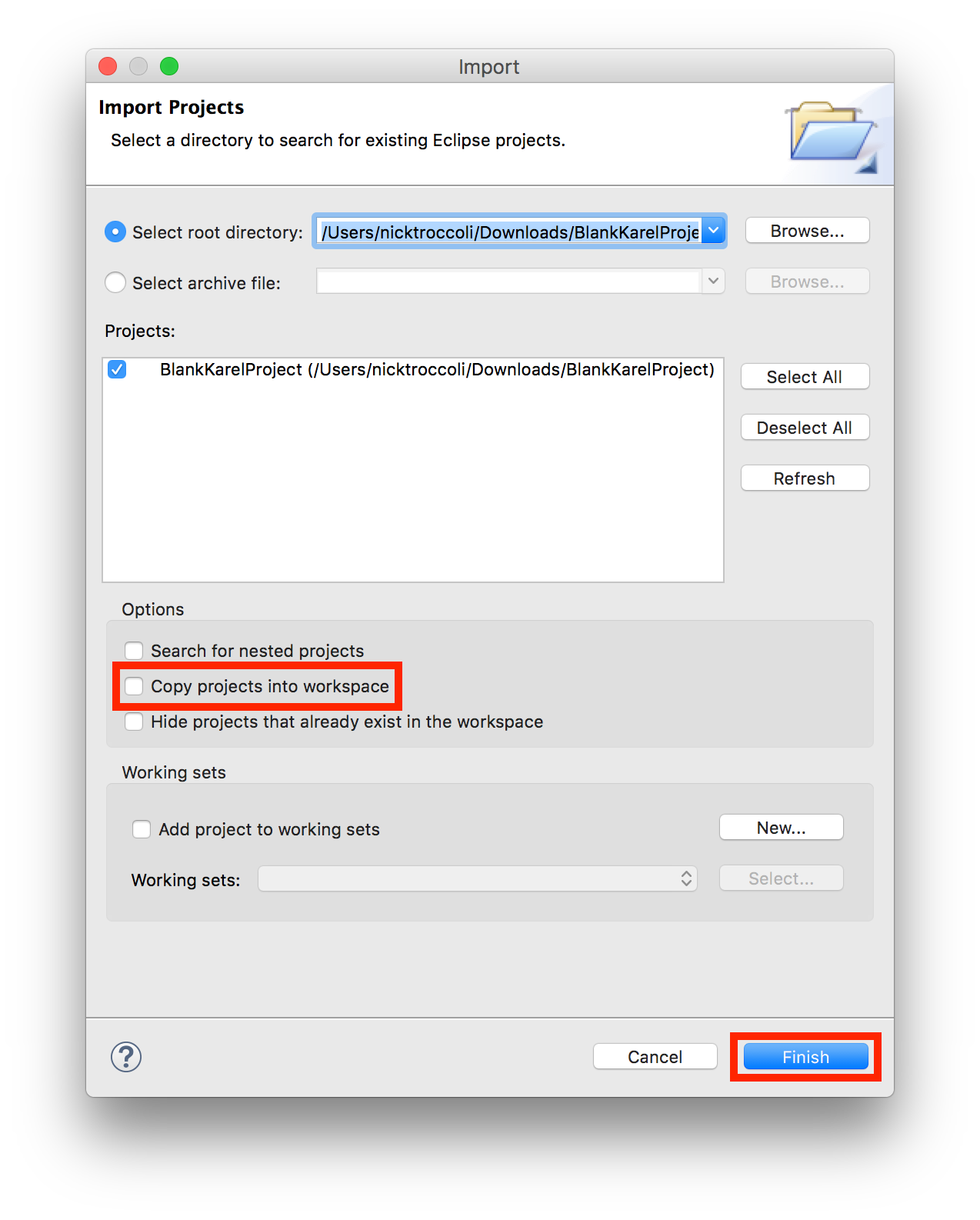Image resolution: width=980 pixels, height=1220 pixels.
Task: Enable Search for nested projects
Action: [x=134, y=651]
